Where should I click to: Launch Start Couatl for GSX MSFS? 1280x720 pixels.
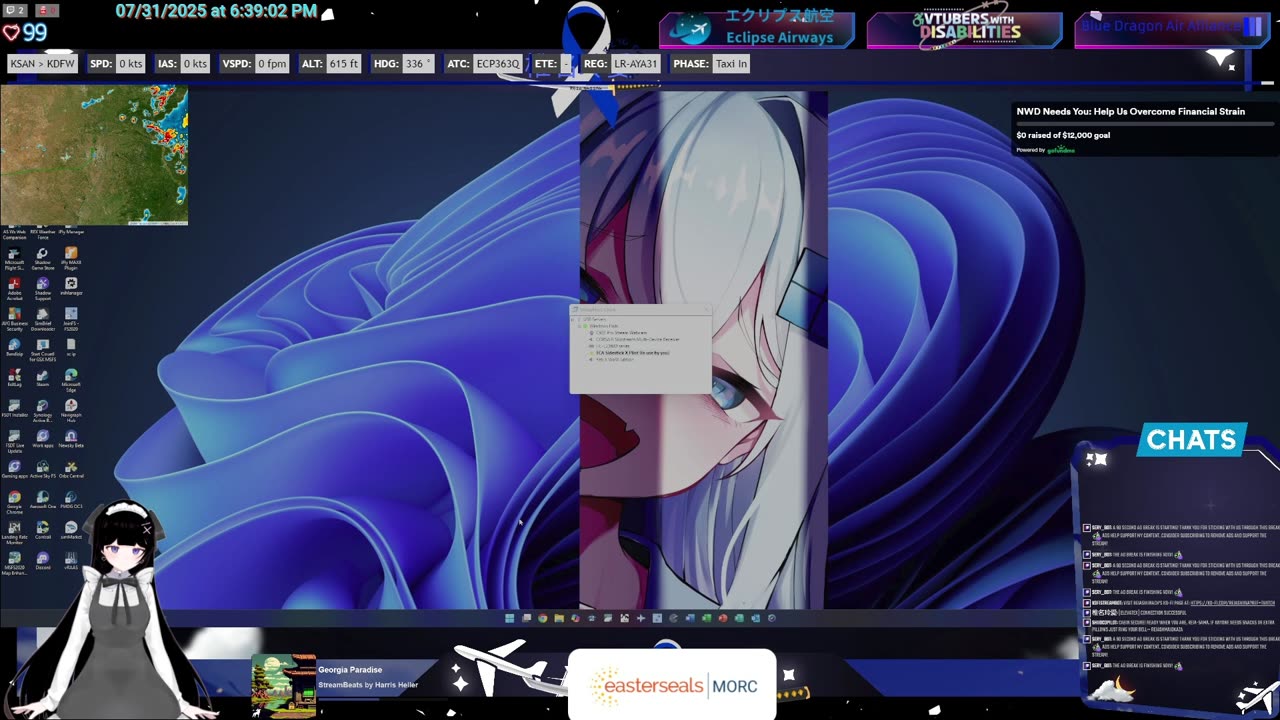pyautogui.click(x=43, y=350)
